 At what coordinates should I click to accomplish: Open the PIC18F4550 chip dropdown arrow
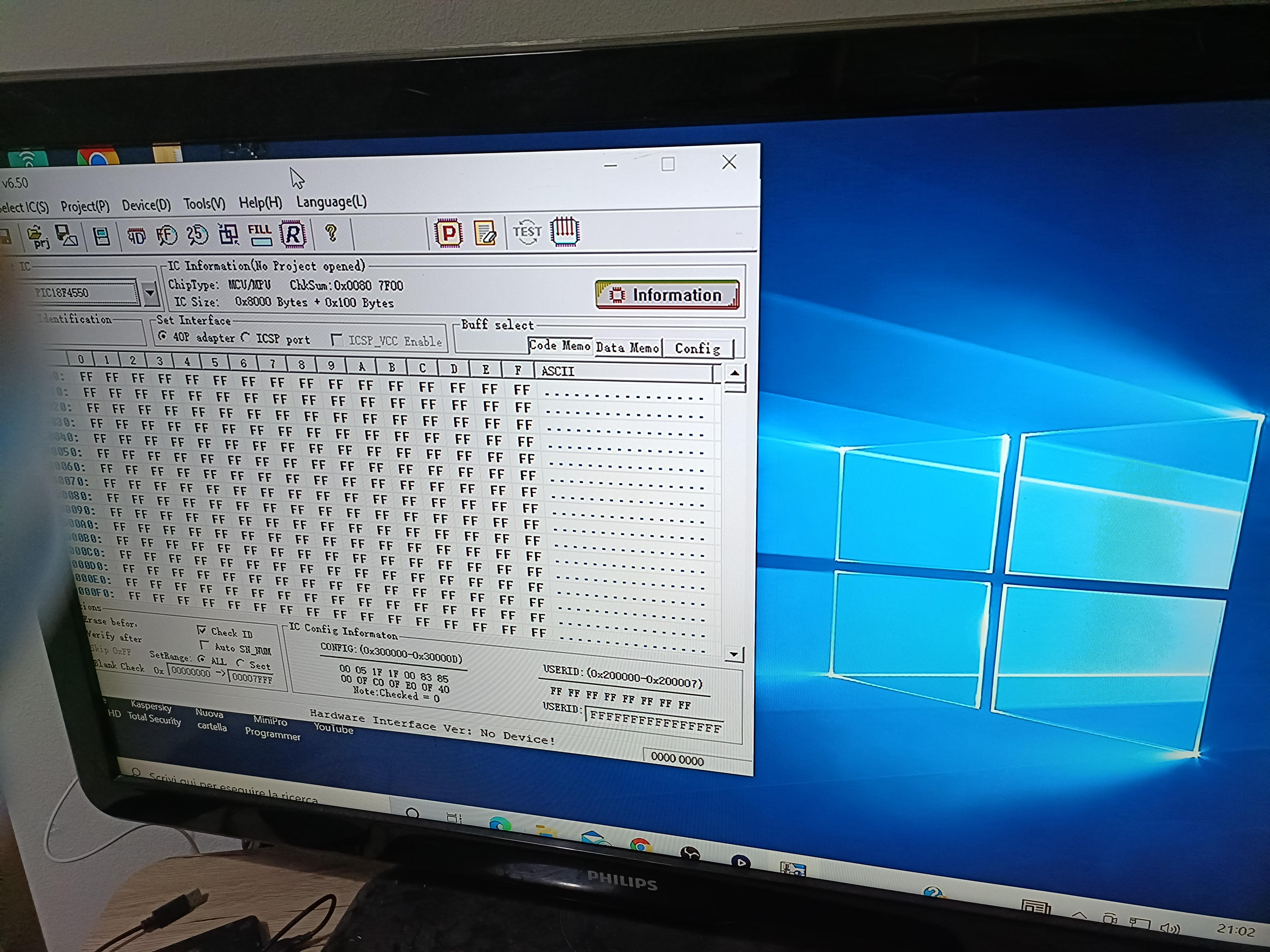point(149,293)
